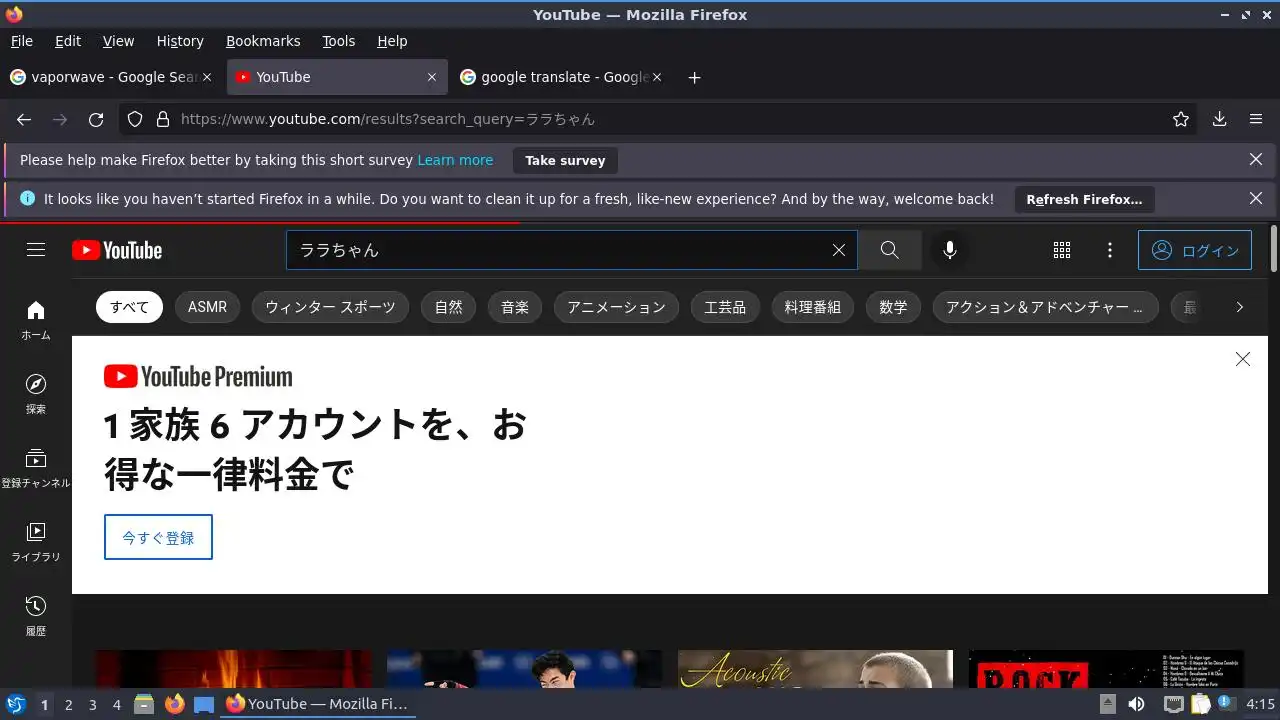Open the Help menu
This screenshot has width=1280, height=720.
pos(392,41)
